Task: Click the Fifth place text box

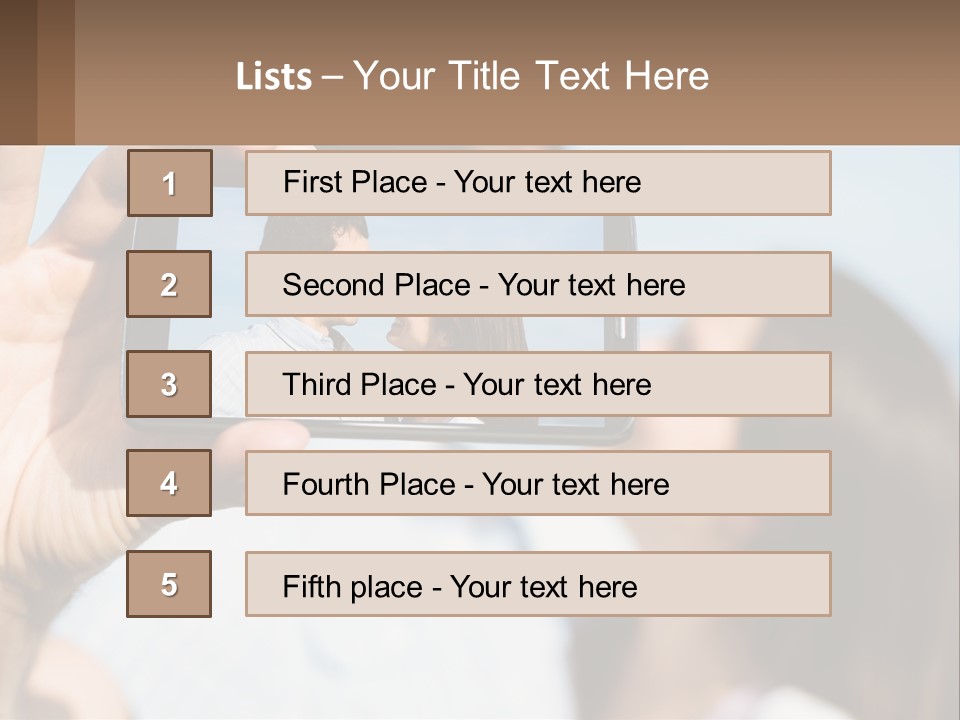Action: pyautogui.click(x=538, y=584)
